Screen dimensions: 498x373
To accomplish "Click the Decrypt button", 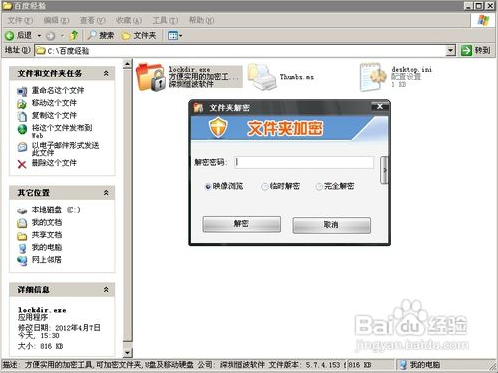I will (242, 224).
